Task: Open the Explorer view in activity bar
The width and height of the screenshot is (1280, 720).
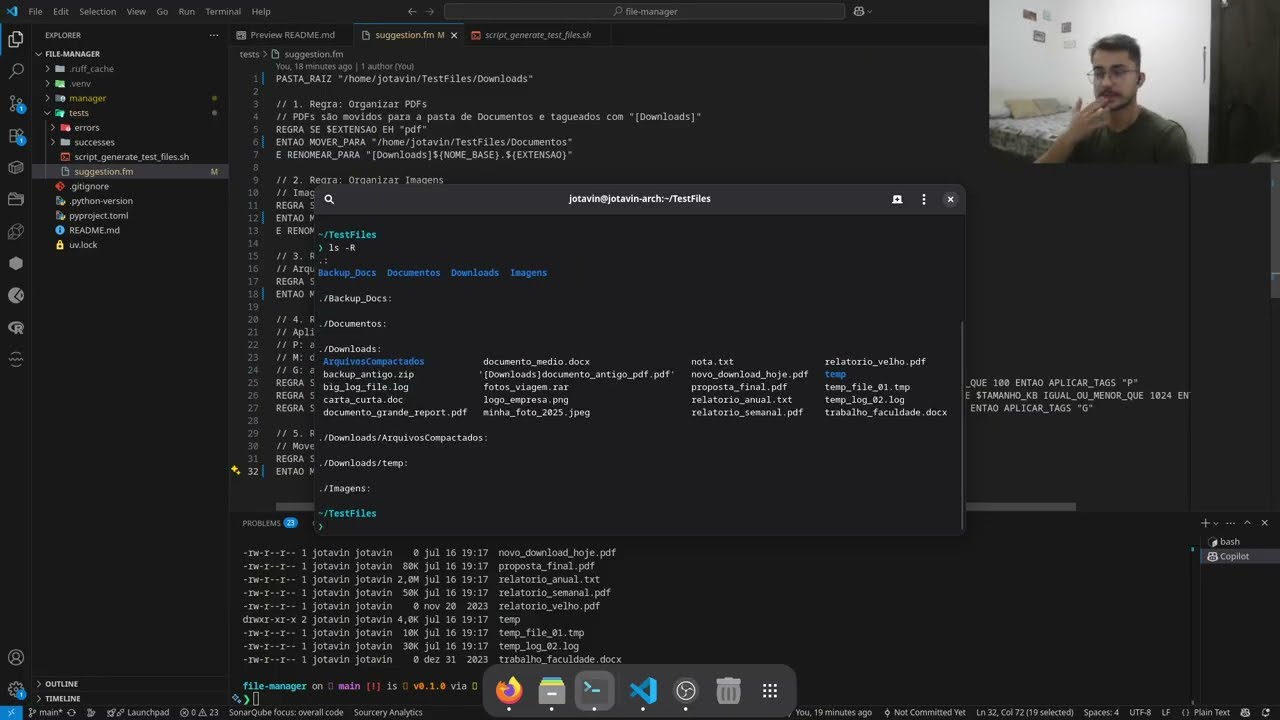Action: 15,40
